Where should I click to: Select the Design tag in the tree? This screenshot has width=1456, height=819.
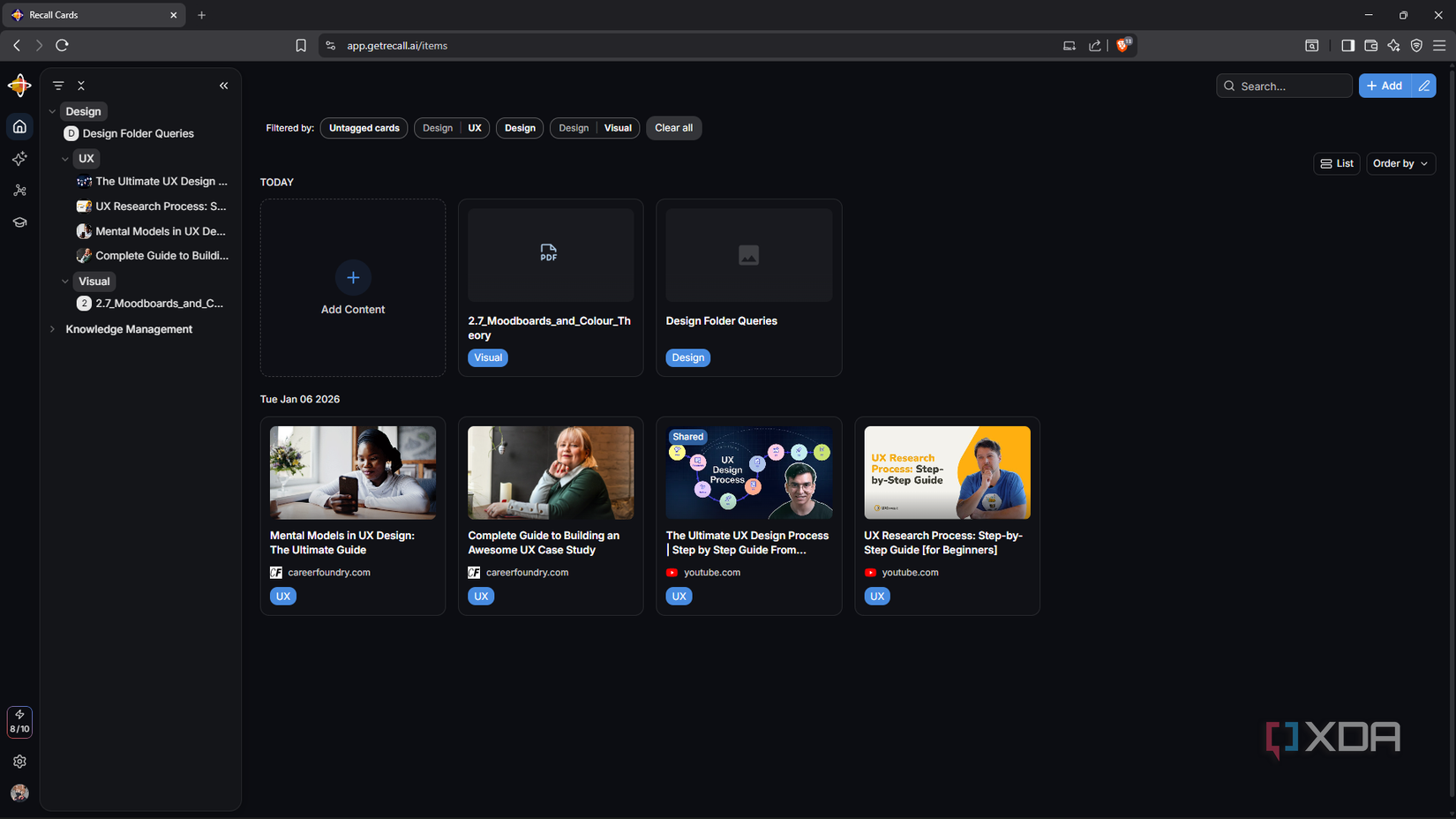coord(84,111)
